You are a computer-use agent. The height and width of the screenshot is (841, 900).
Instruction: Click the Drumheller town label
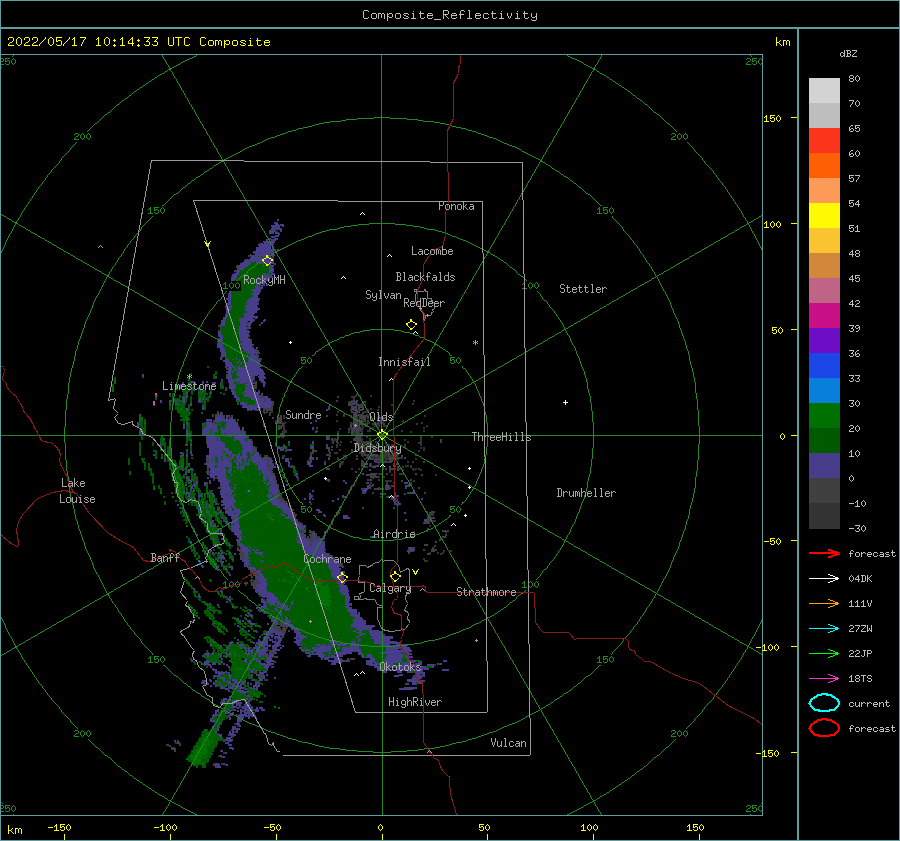tap(586, 493)
